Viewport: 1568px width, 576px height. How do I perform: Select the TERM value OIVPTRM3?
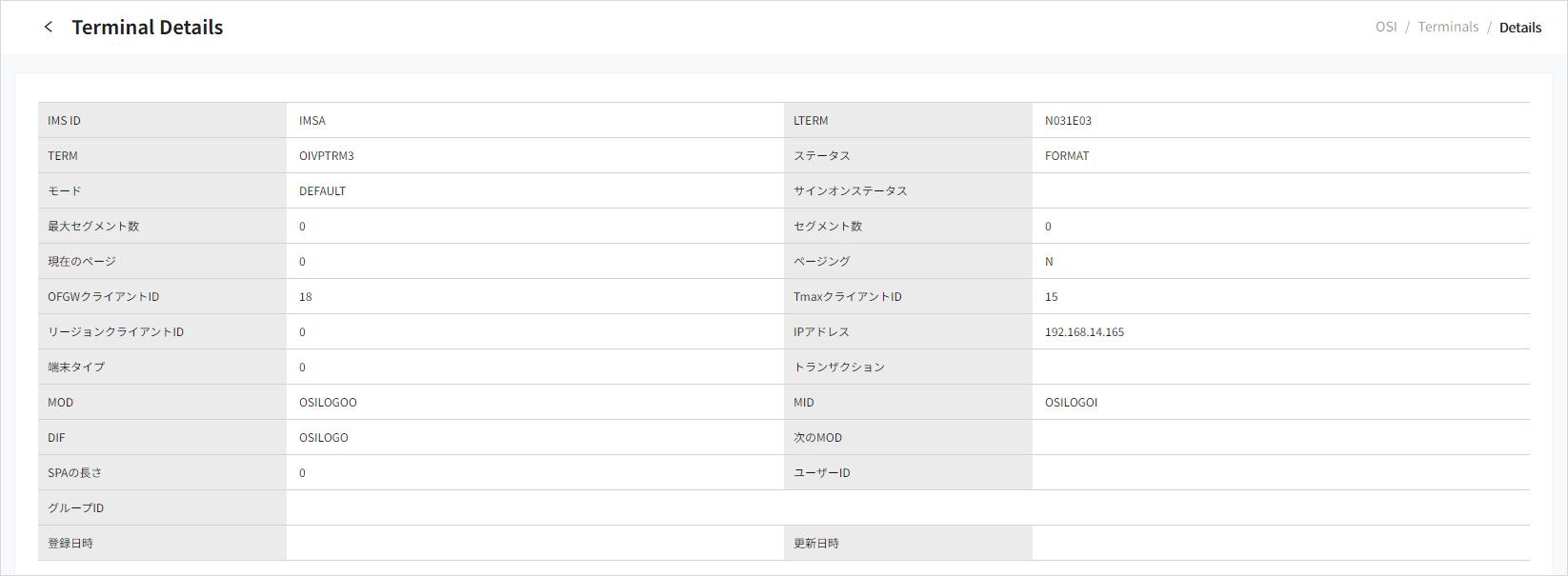tap(327, 156)
